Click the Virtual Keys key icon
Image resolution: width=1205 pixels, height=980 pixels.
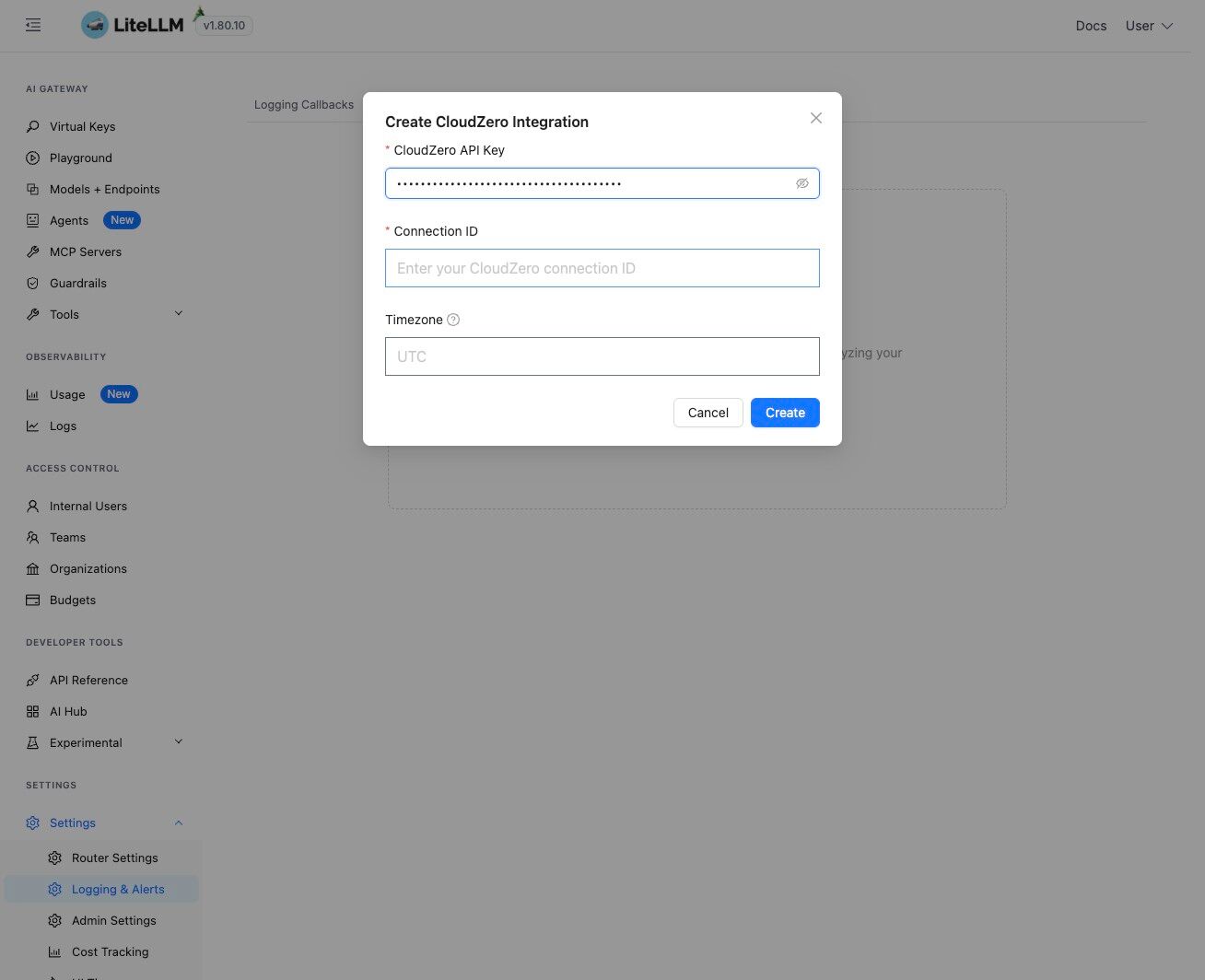pos(33,126)
